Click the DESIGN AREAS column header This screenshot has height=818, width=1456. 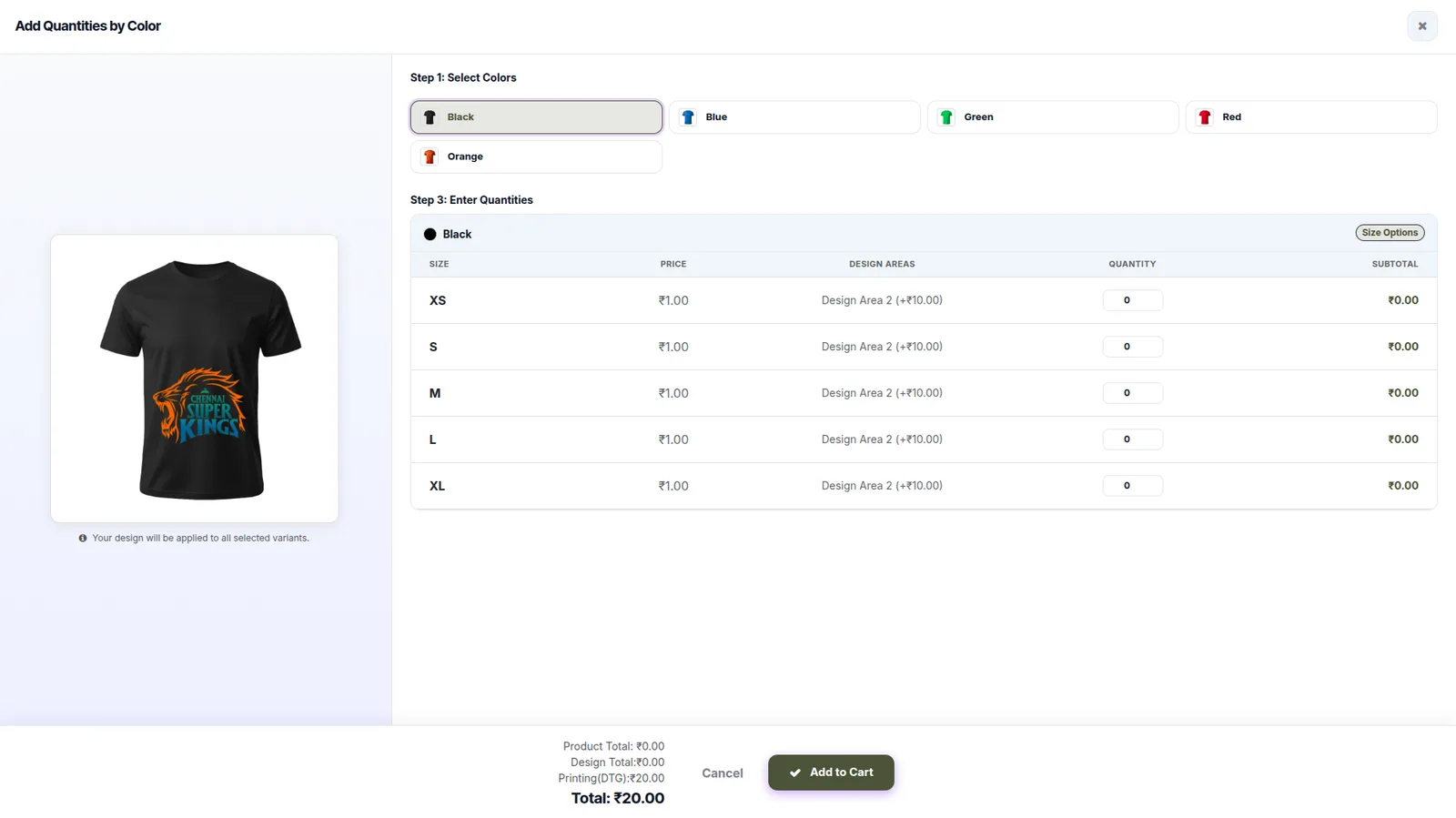(x=882, y=264)
